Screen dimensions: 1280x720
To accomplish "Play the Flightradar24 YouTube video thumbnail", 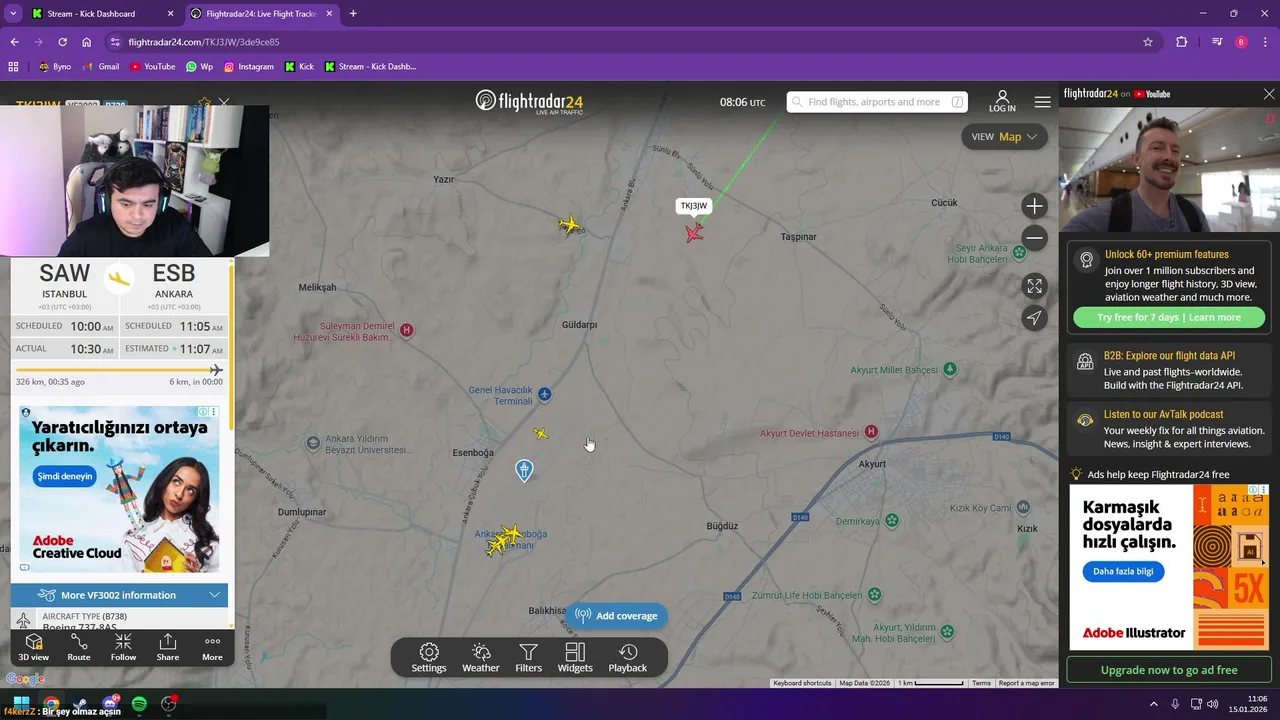I will (x=1168, y=170).
